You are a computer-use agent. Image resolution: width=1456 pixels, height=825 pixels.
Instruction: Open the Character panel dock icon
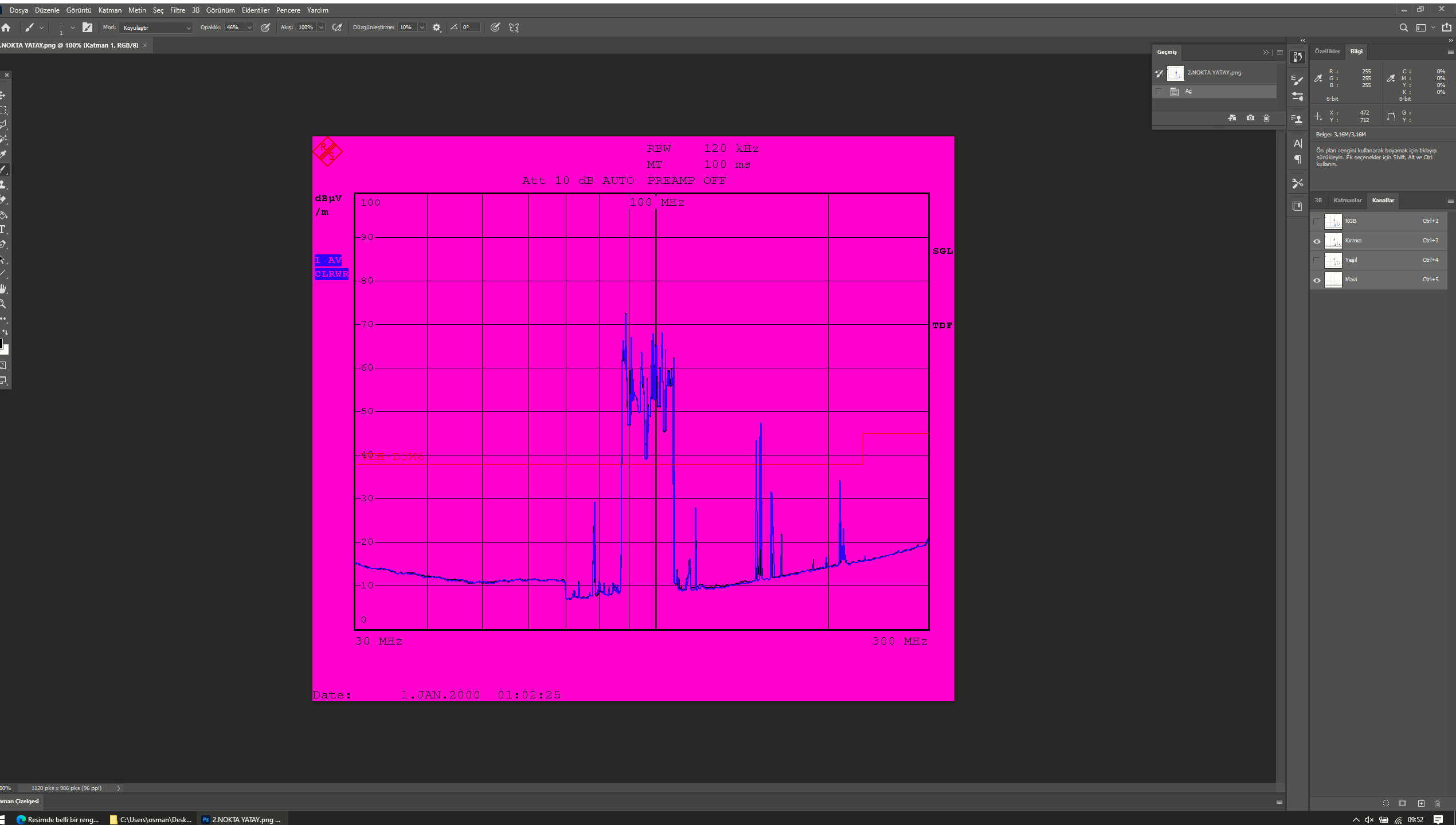click(1298, 143)
